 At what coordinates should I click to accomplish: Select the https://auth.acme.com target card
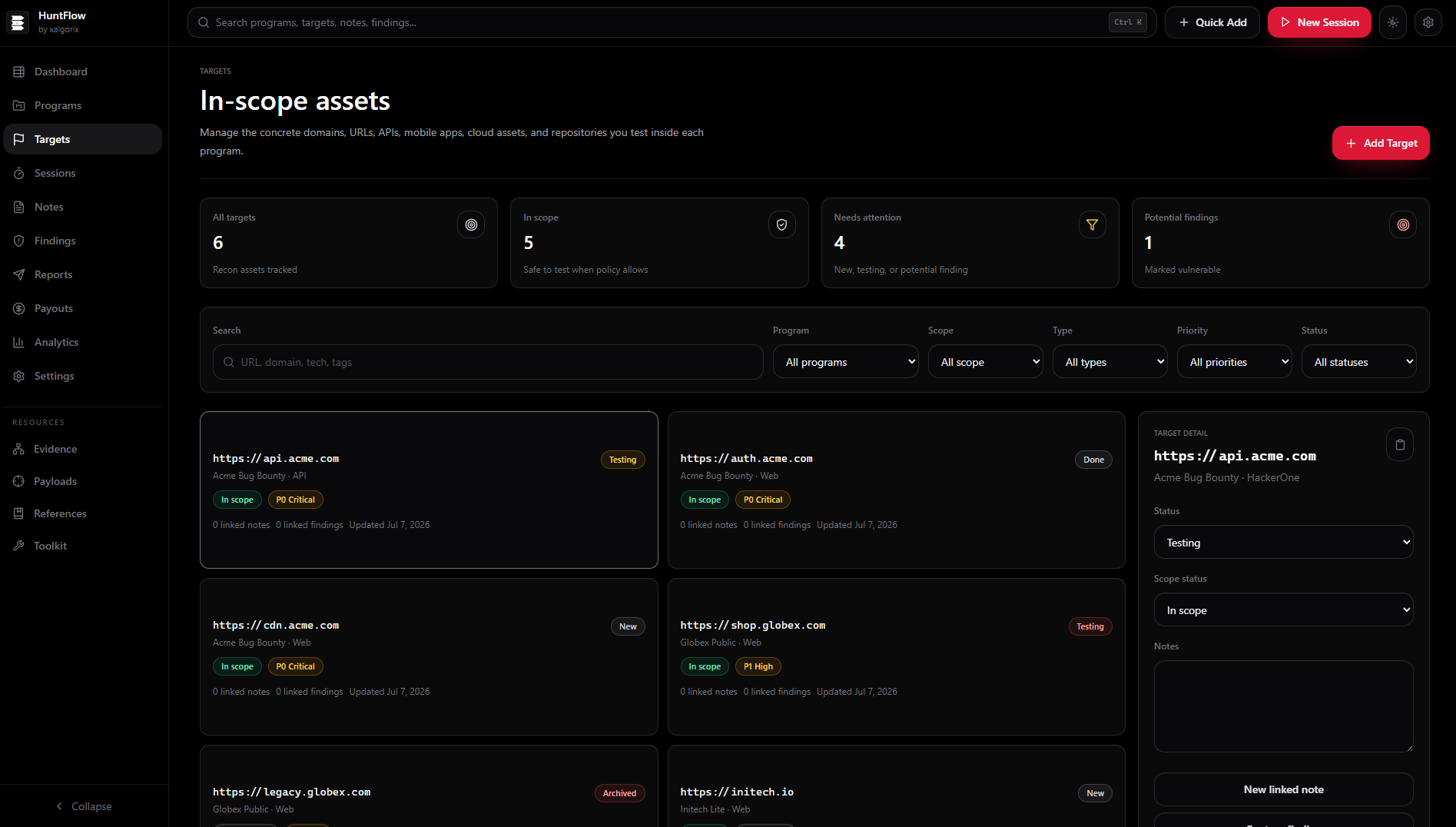point(896,490)
